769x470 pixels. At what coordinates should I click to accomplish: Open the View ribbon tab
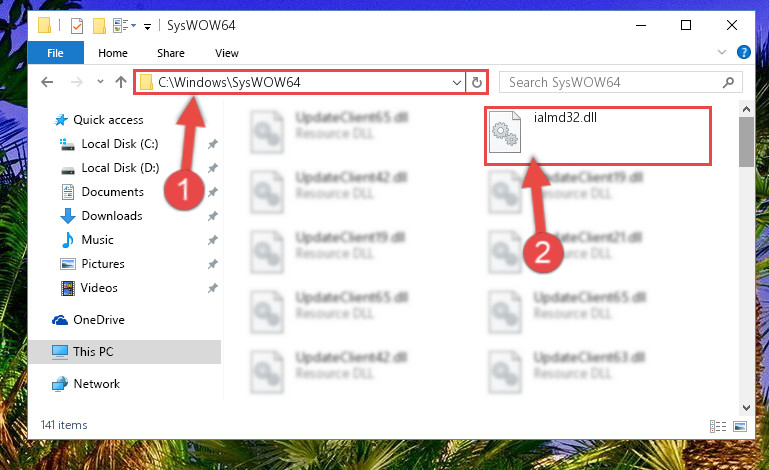coord(227,53)
